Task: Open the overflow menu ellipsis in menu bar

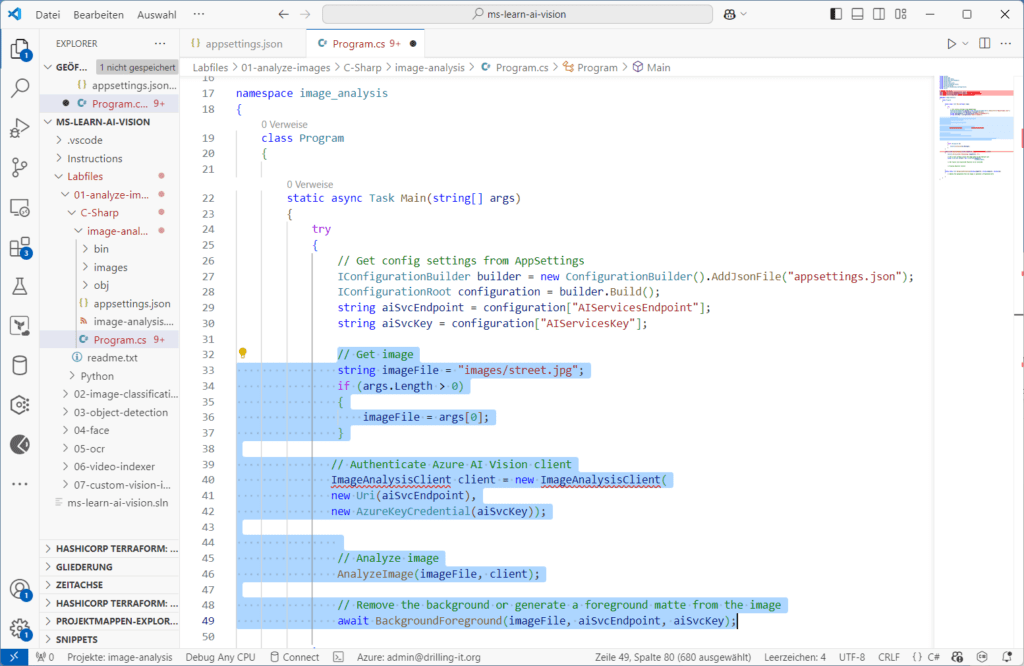Action: pyautogui.click(x=199, y=14)
